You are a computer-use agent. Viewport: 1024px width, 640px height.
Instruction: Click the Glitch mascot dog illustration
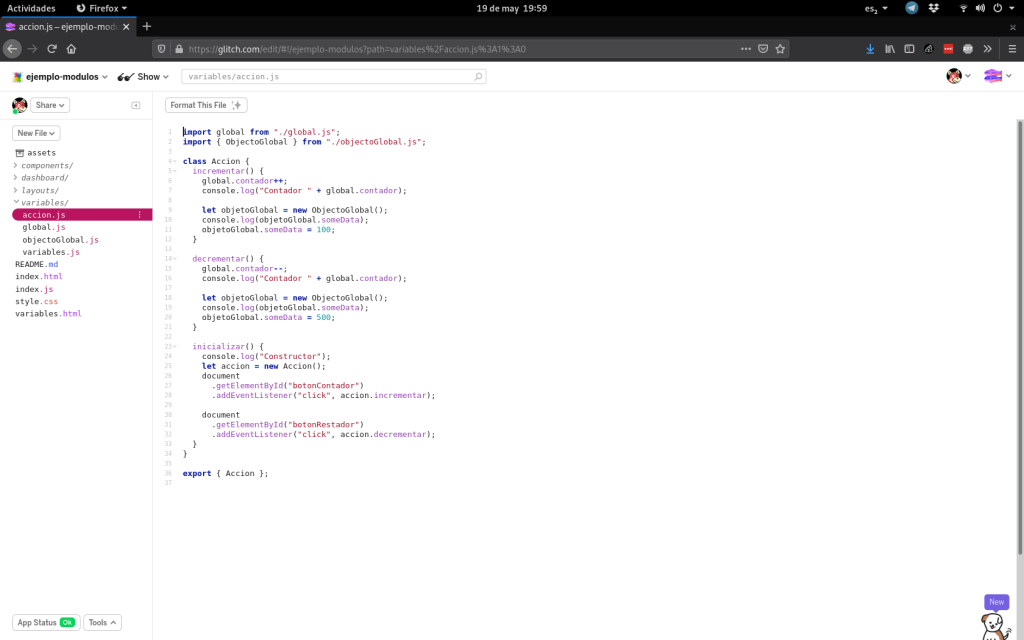pyautogui.click(x=991, y=624)
